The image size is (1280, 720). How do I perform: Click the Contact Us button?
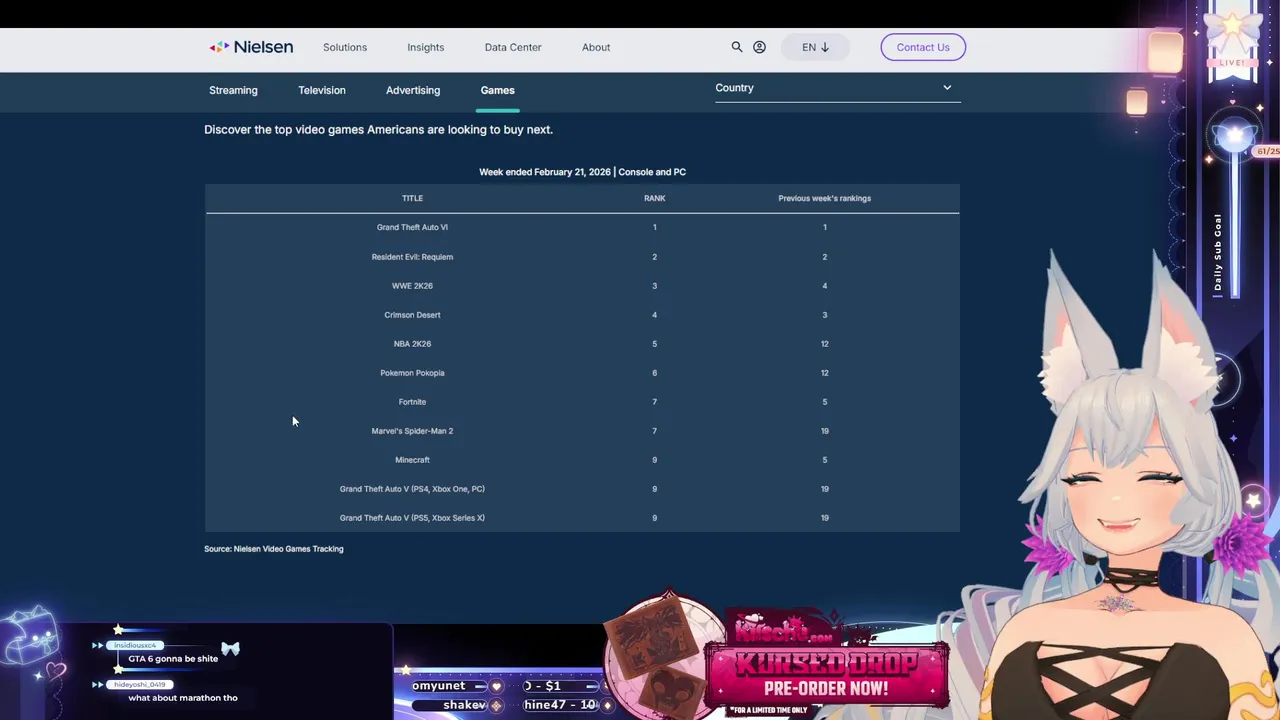923,47
